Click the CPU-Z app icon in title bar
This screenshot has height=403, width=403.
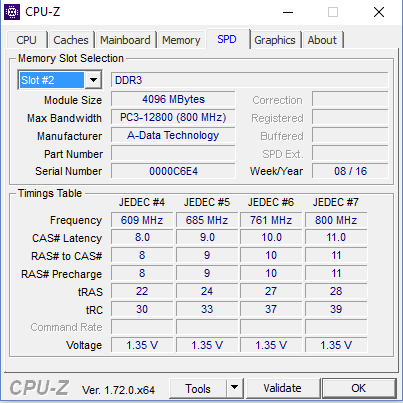12,12
